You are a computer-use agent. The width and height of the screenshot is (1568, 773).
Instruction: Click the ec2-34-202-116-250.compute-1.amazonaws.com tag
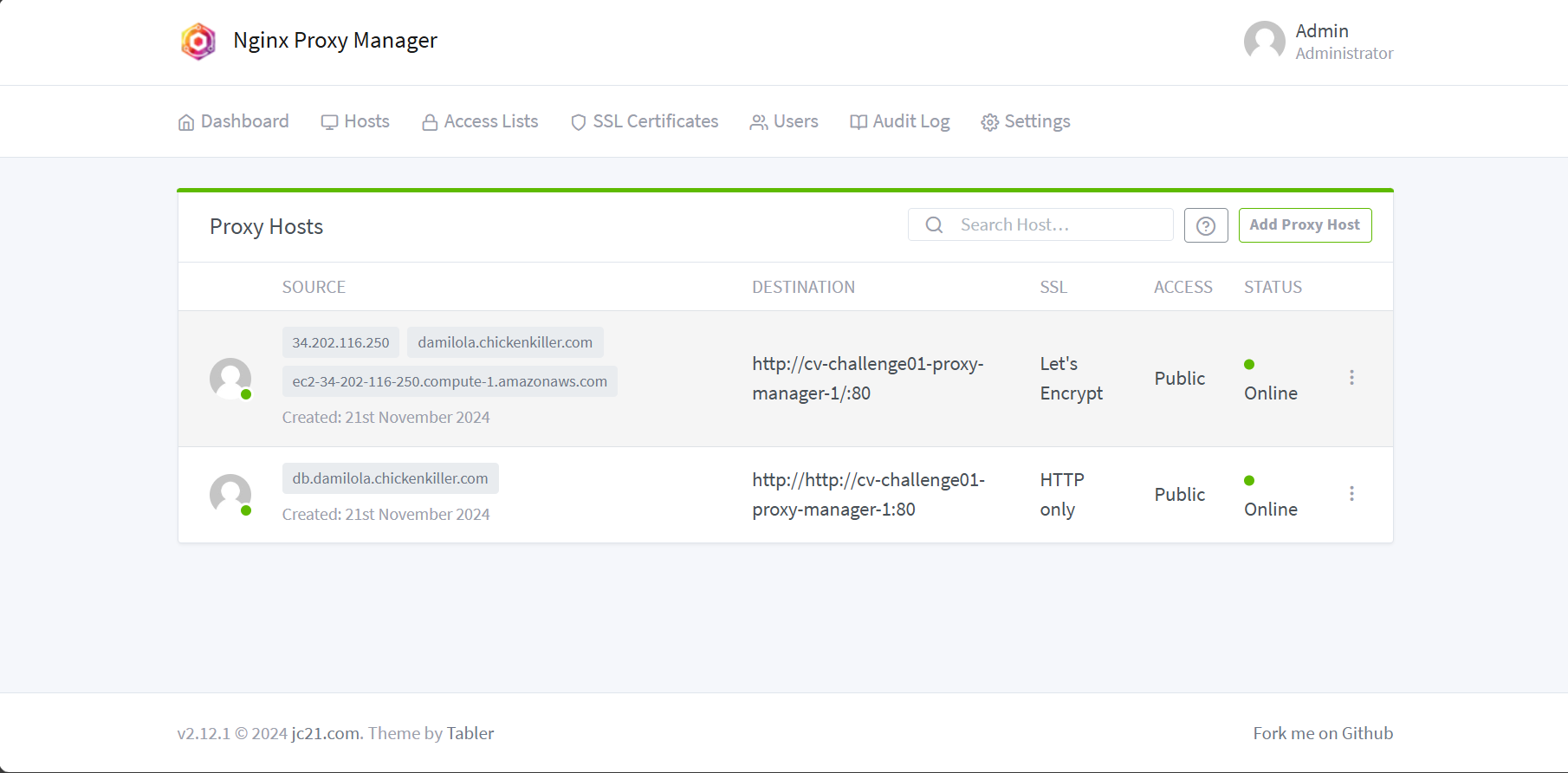click(x=450, y=381)
